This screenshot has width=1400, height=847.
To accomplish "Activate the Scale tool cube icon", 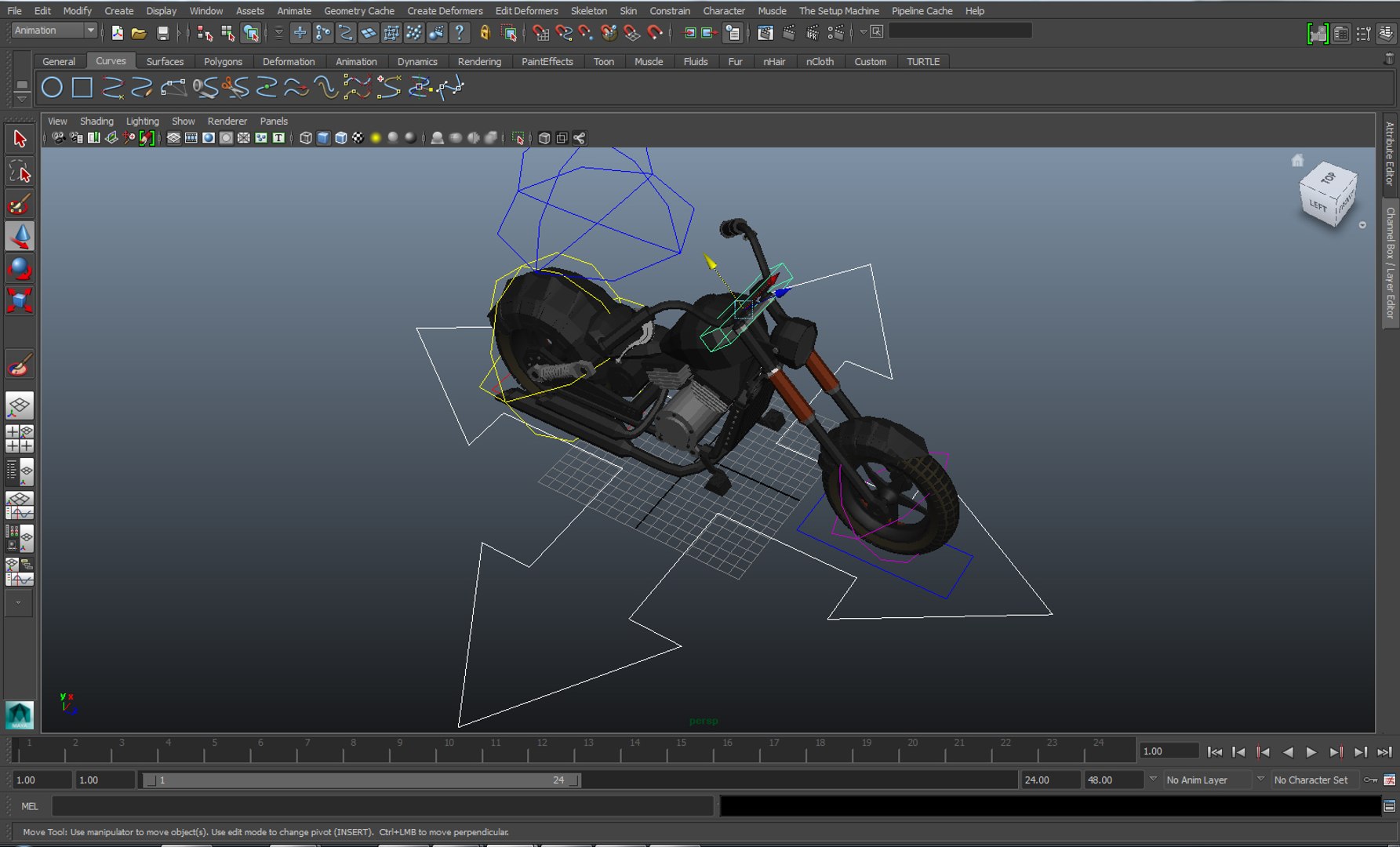I will click(x=20, y=300).
